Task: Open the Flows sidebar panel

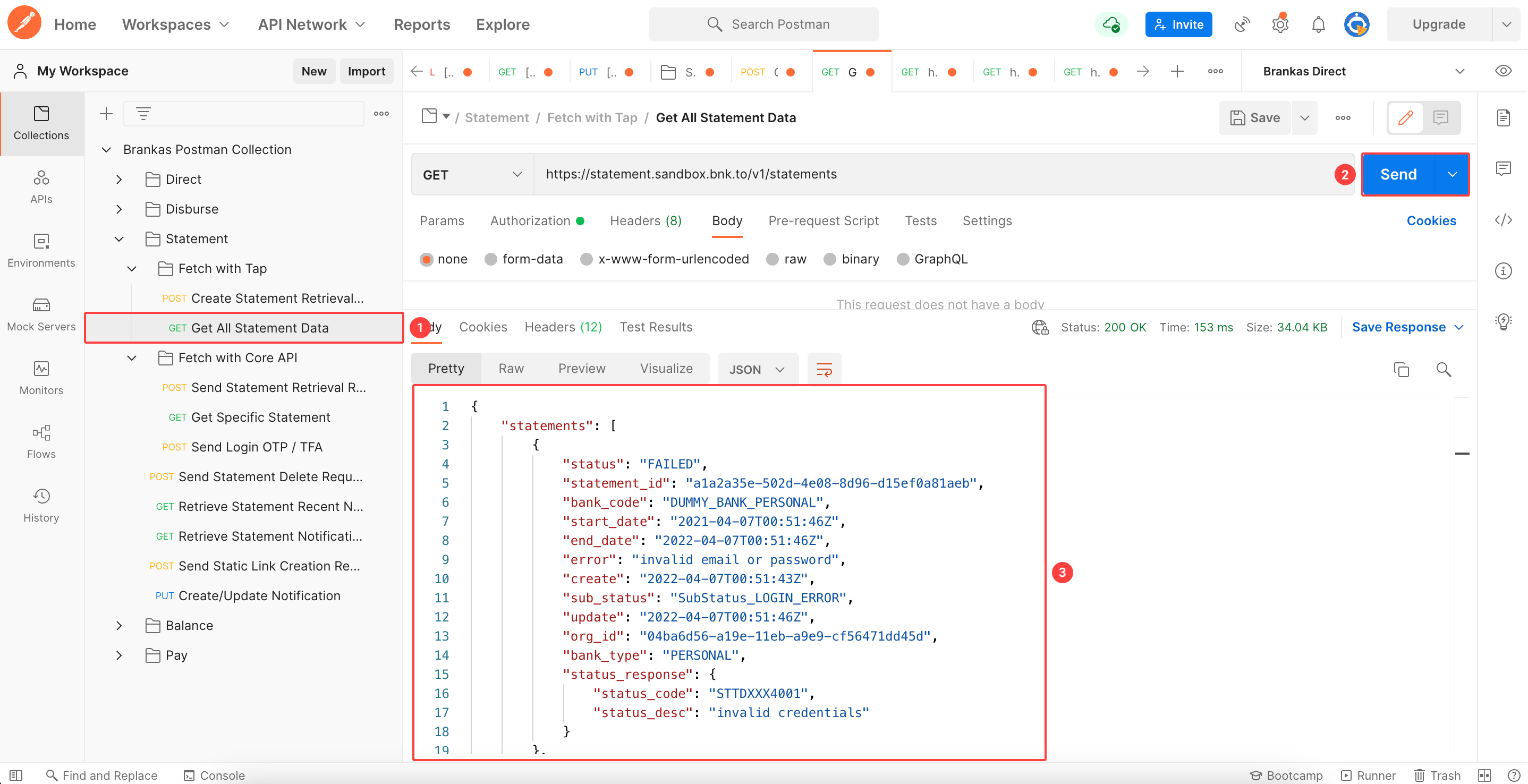Action: (x=41, y=442)
